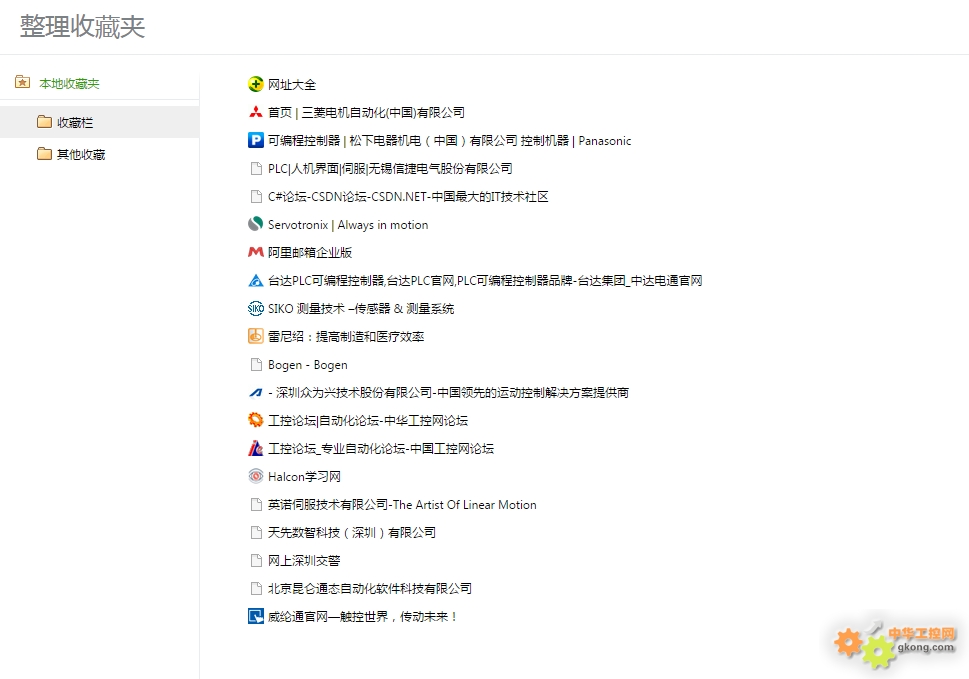Open 首页 | 三菱电机自动化 bookmark

tap(366, 112)
